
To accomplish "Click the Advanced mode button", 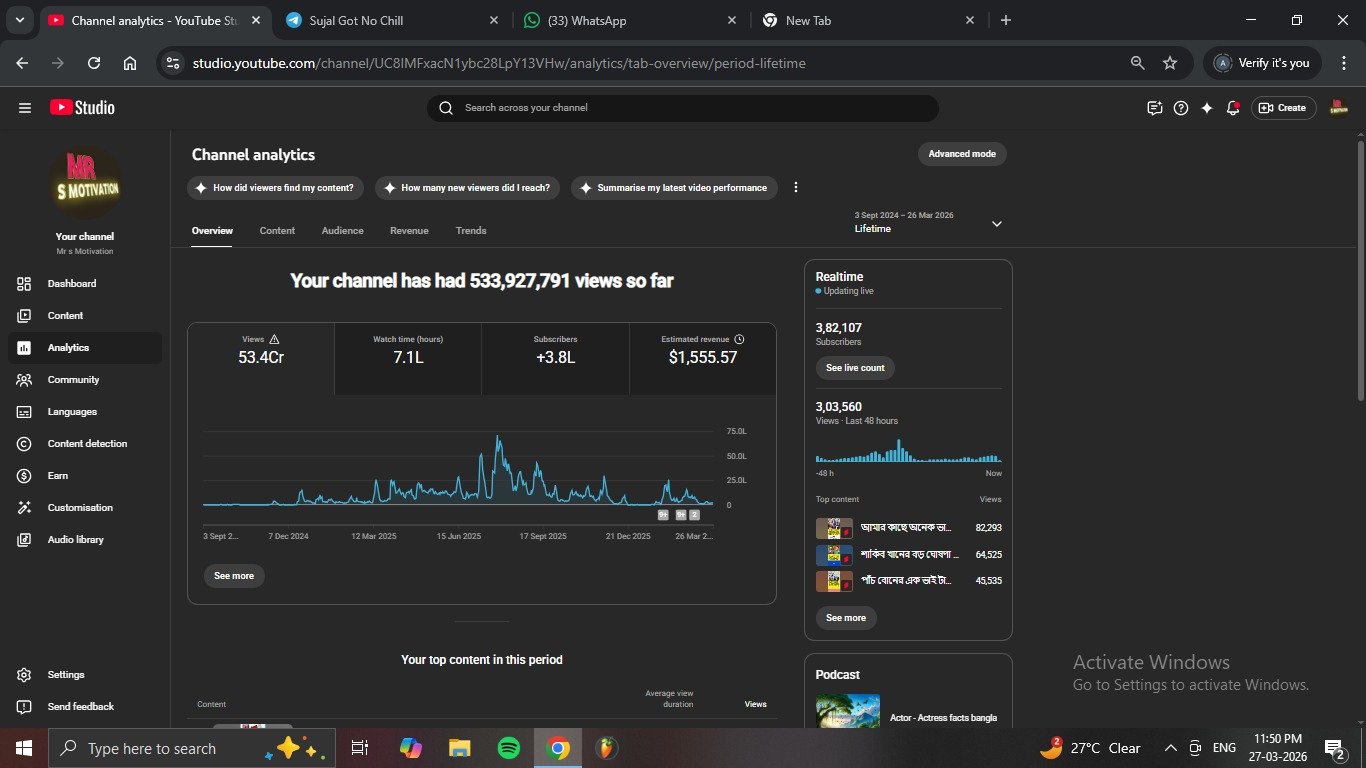I will (x=962, y=154).
